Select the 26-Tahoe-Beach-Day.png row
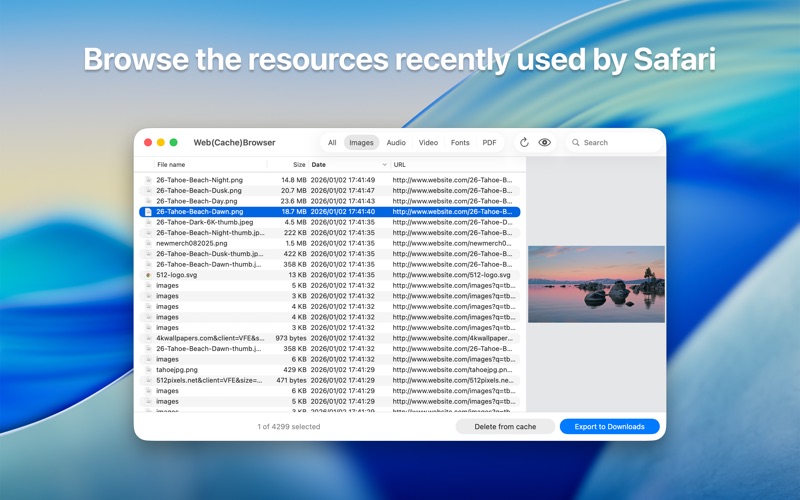Viewport: 800px width, 500px height. (330, 201)
